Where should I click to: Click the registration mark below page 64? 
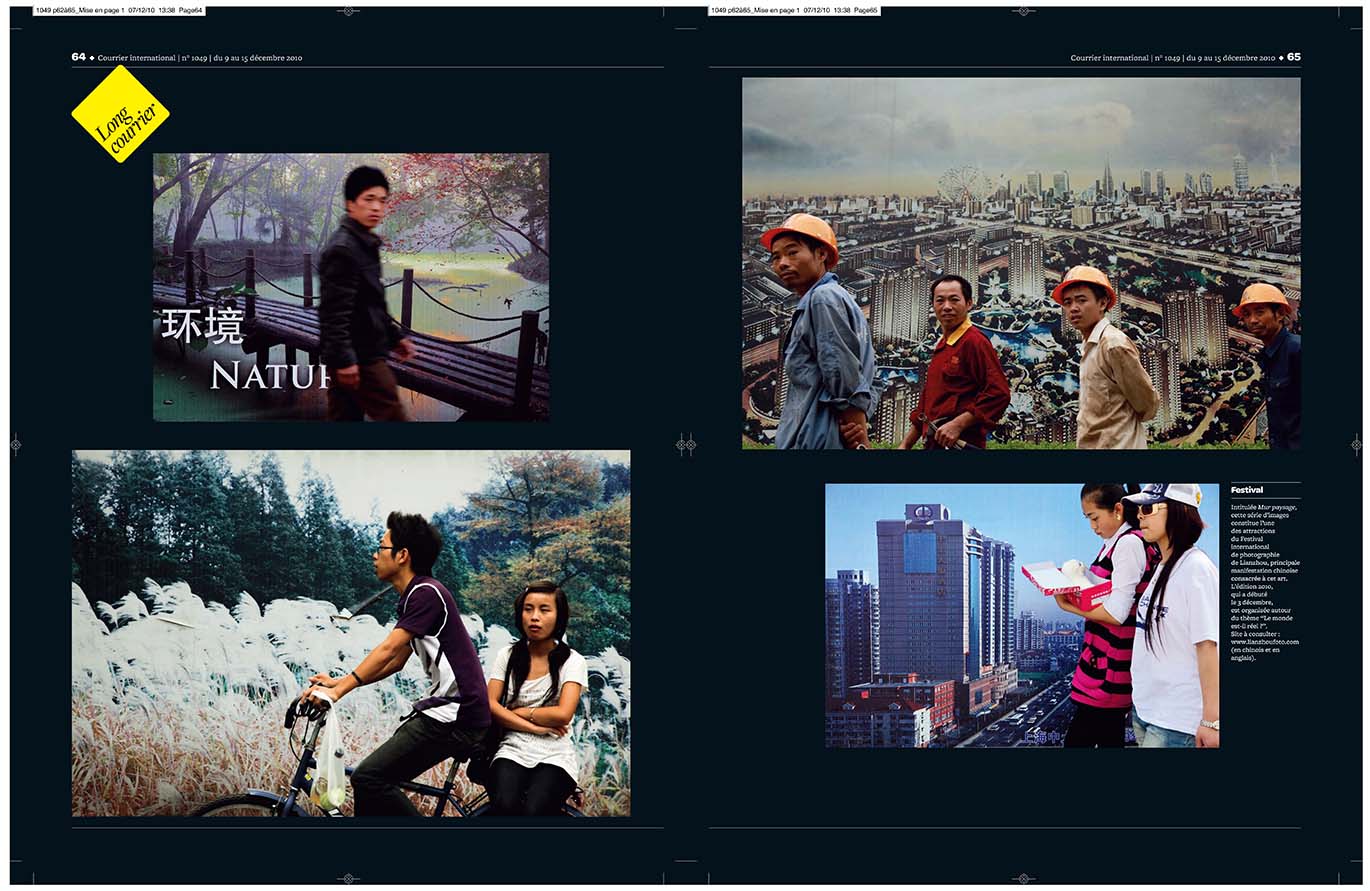348,878
